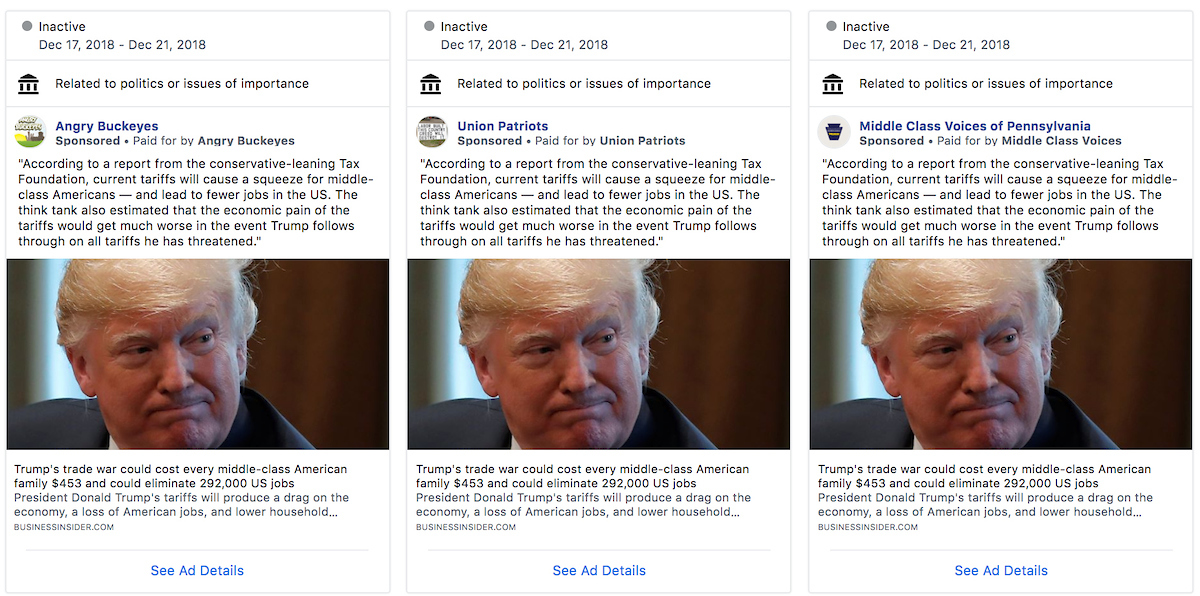Open the Middle Class Voices of Pennsylvania page link
This screenshot has width=1200, height=596.
975,126
